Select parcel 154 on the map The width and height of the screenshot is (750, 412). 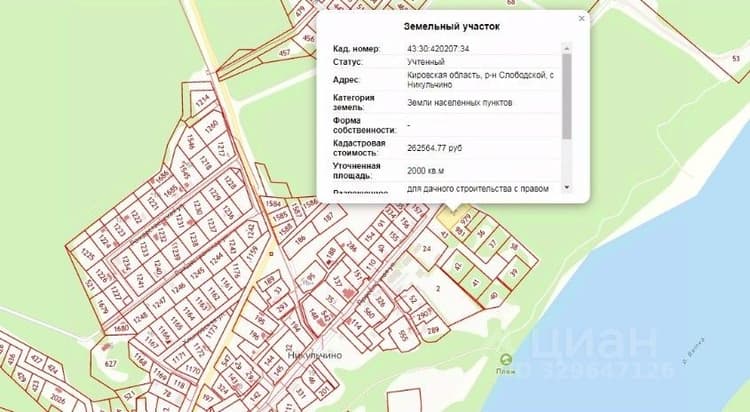pos(370,238)
